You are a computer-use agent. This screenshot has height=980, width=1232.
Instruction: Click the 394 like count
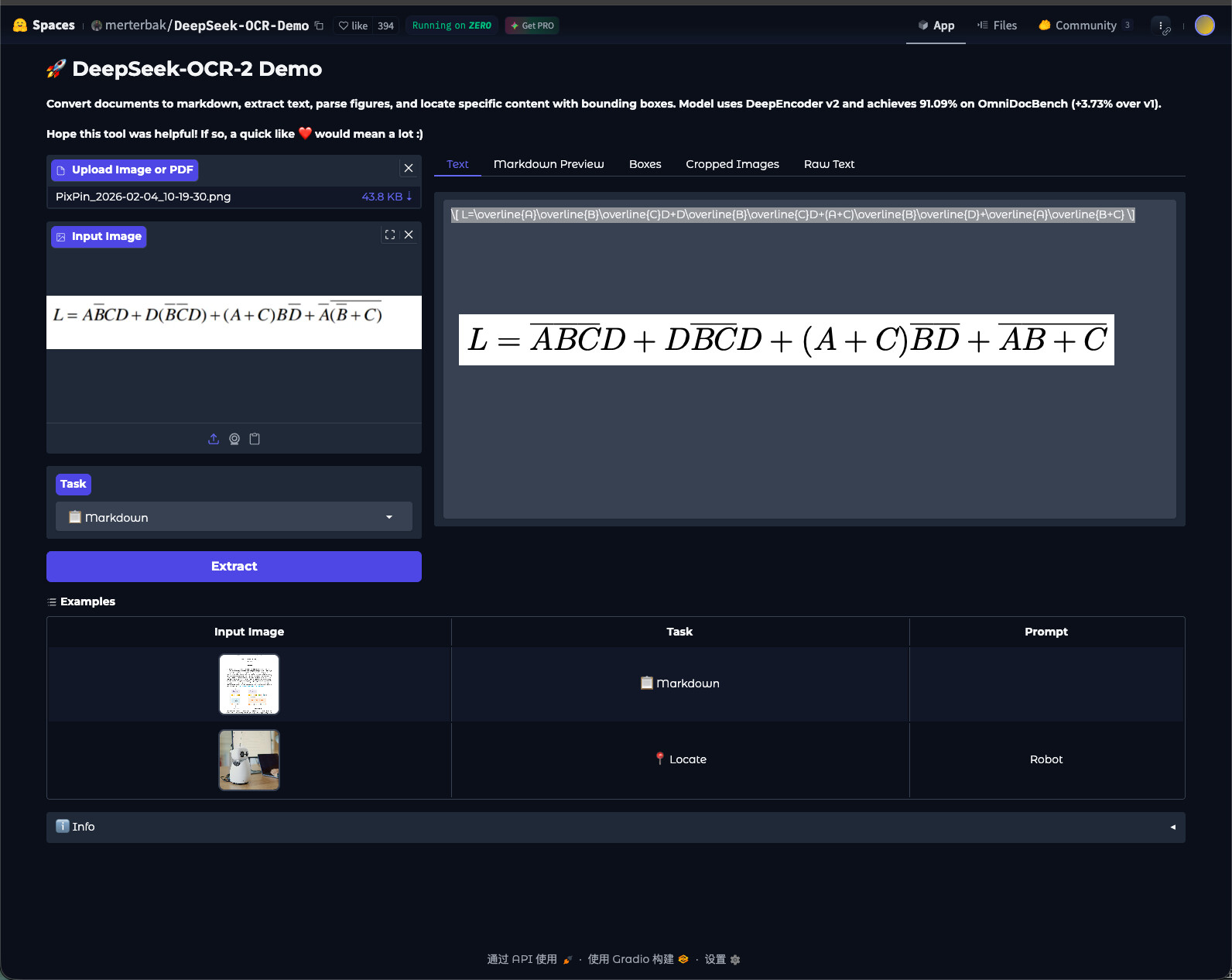tap(385, 26)
